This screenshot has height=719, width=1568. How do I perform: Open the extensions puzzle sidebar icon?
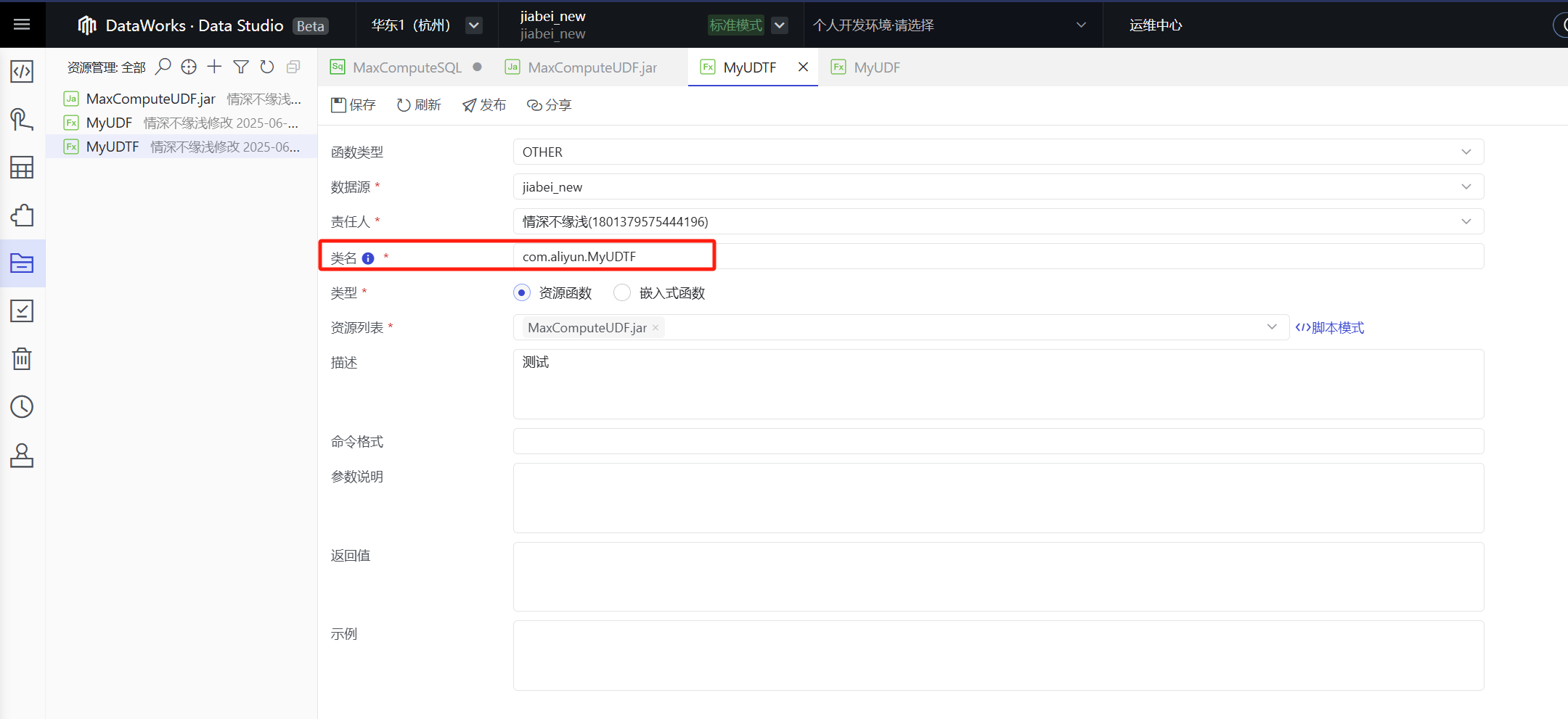(22, 215)
